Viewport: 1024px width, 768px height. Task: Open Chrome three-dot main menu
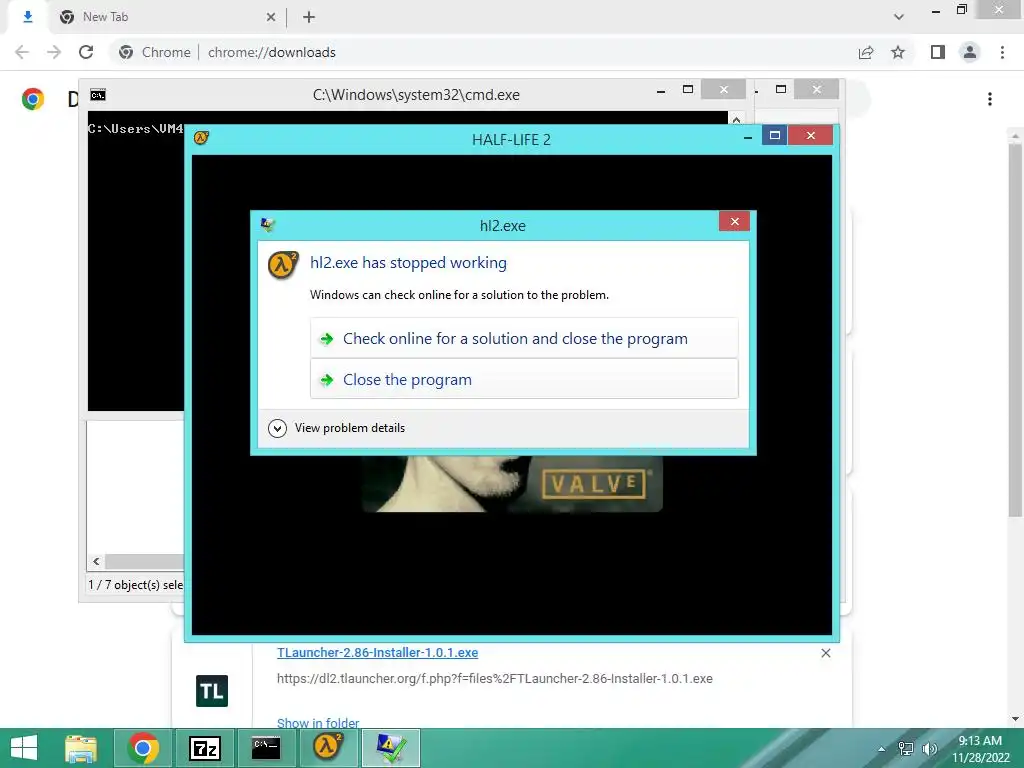(1002, 52)
